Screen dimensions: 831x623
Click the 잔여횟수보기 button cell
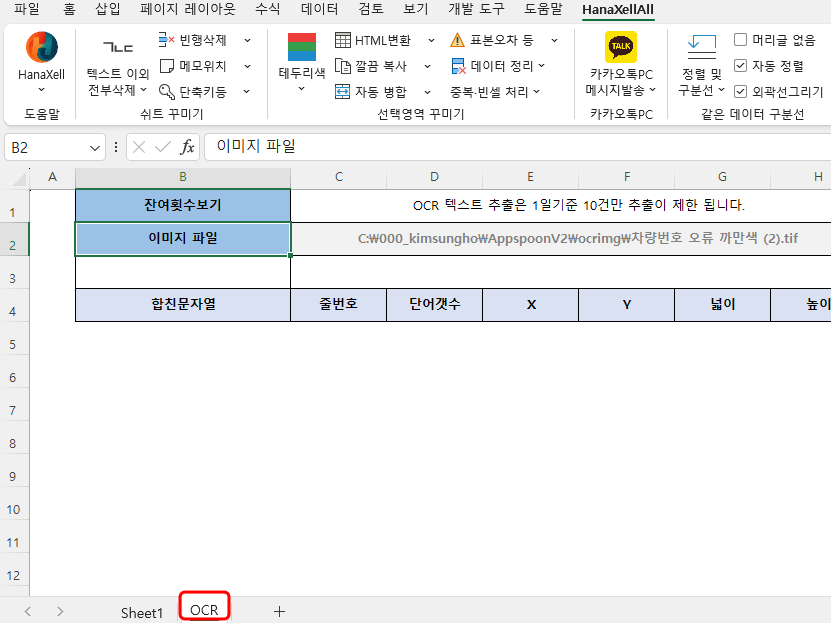tap(183, 206)
